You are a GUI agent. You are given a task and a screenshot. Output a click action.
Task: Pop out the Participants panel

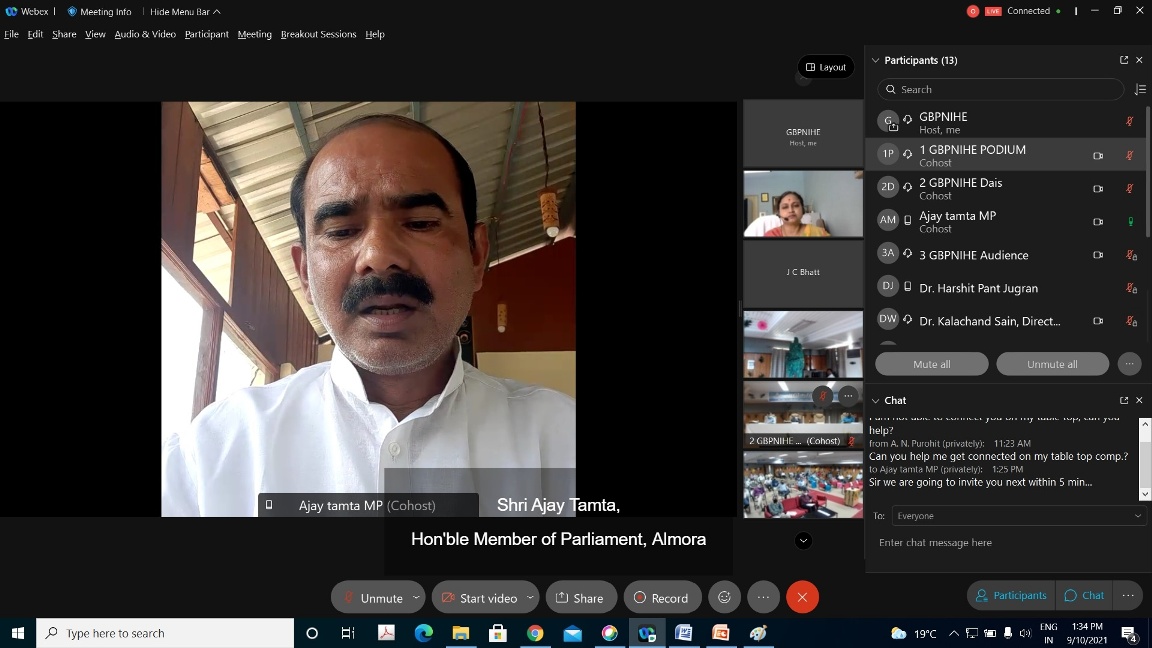1124,60
